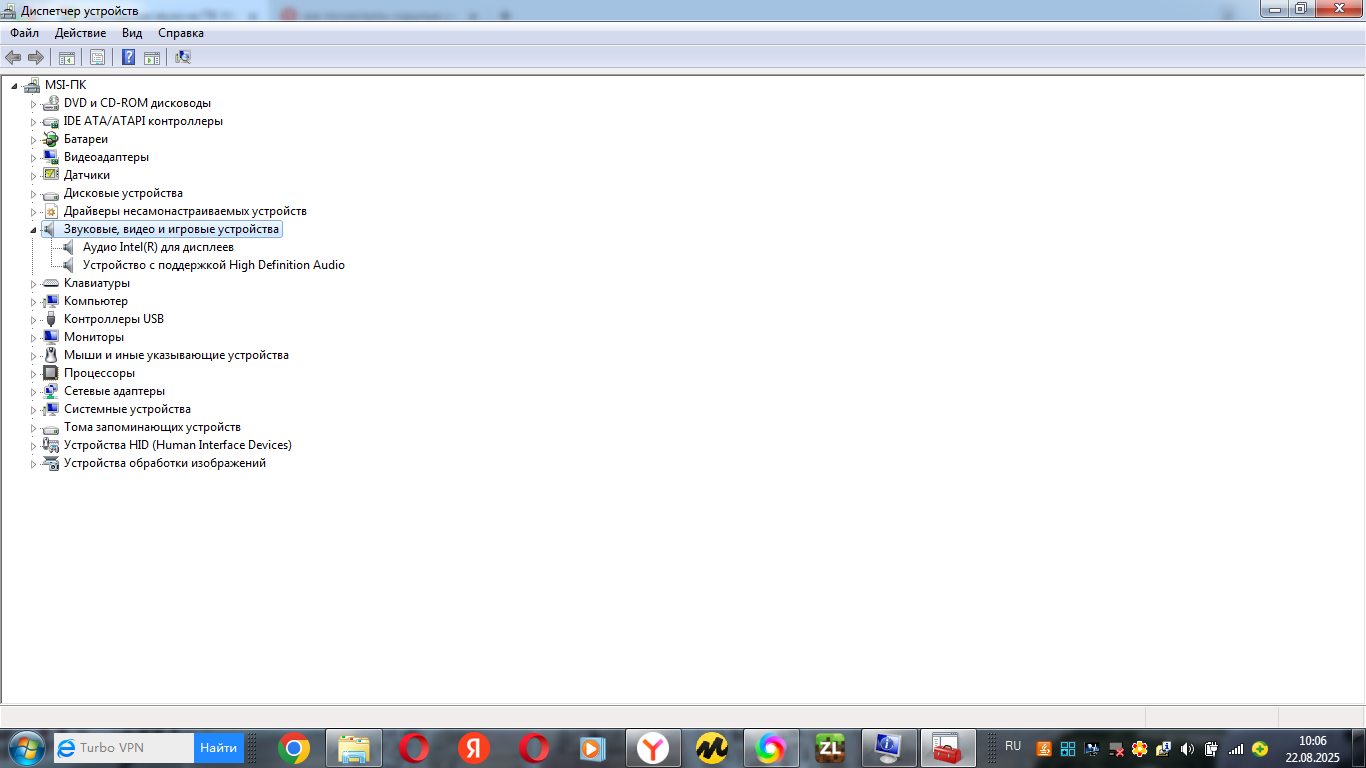Expand the Мониторы node
The image size is (1366, 768).
tap(33, 338)
